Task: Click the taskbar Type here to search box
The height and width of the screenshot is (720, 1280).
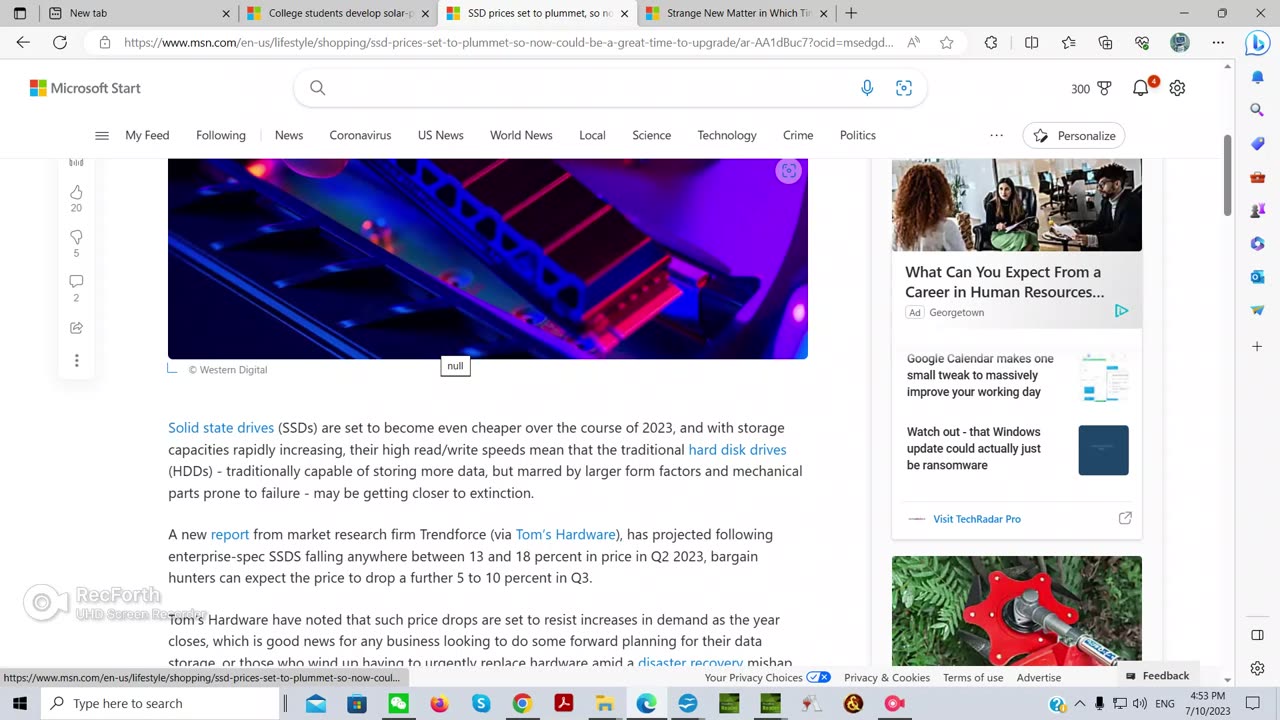Action: pos(160,703)
